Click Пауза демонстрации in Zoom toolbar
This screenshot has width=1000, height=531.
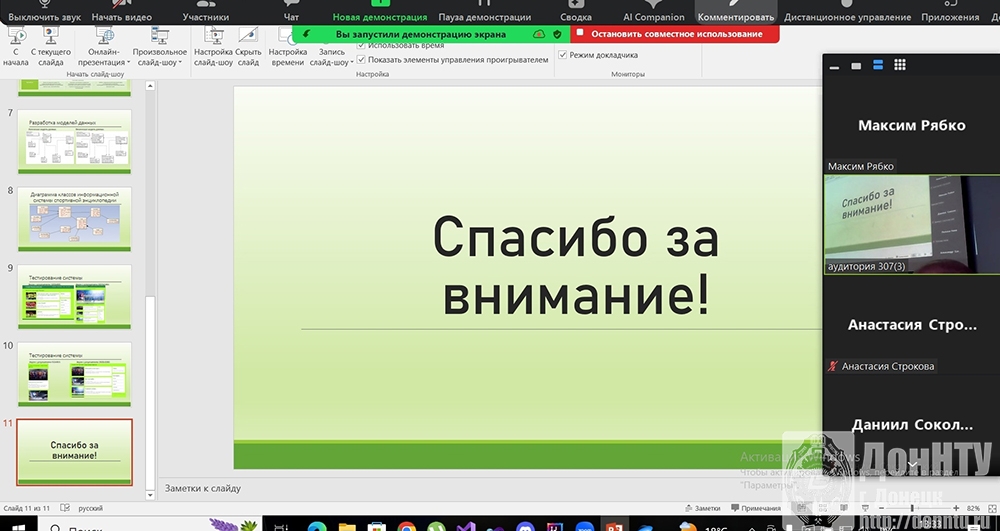point(484,11)
